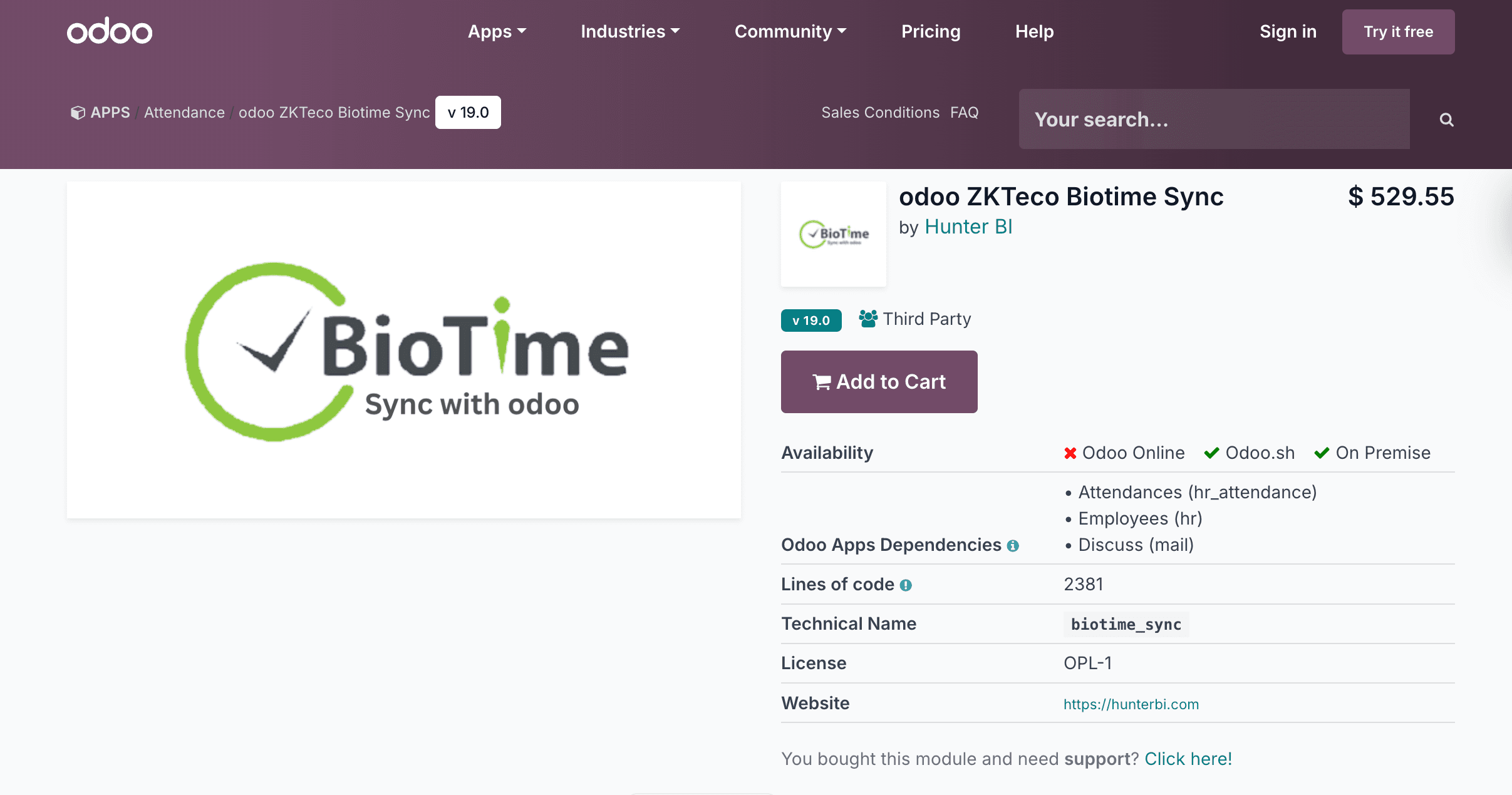
Task: Expand the Industries dropdown menu
Action: point(630,31)
